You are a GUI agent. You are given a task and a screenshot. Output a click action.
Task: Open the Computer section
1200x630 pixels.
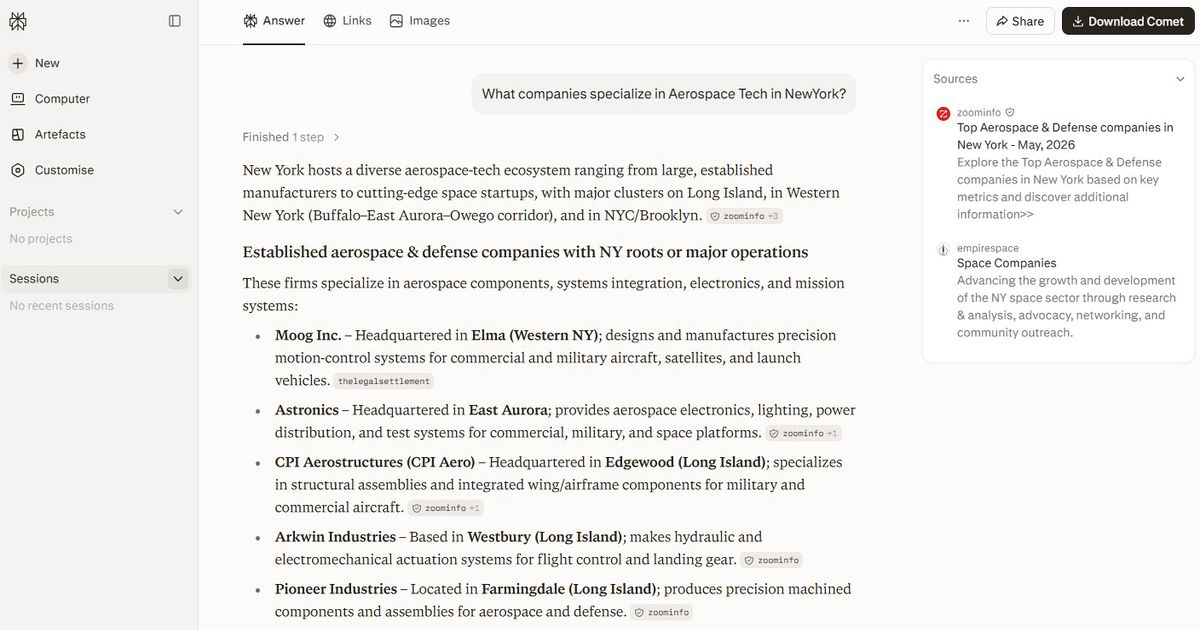tap(50, 99)
